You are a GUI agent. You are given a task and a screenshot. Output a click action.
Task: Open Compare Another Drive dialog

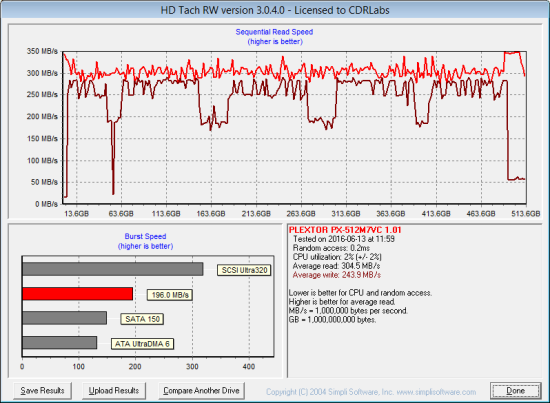[201, 391]
